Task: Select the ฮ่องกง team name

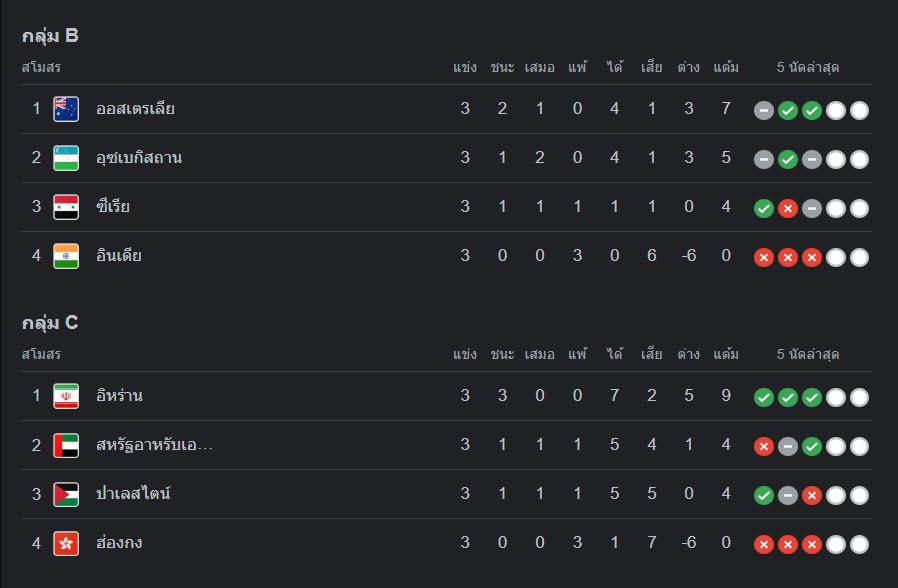Action: [x=119, y=543]
